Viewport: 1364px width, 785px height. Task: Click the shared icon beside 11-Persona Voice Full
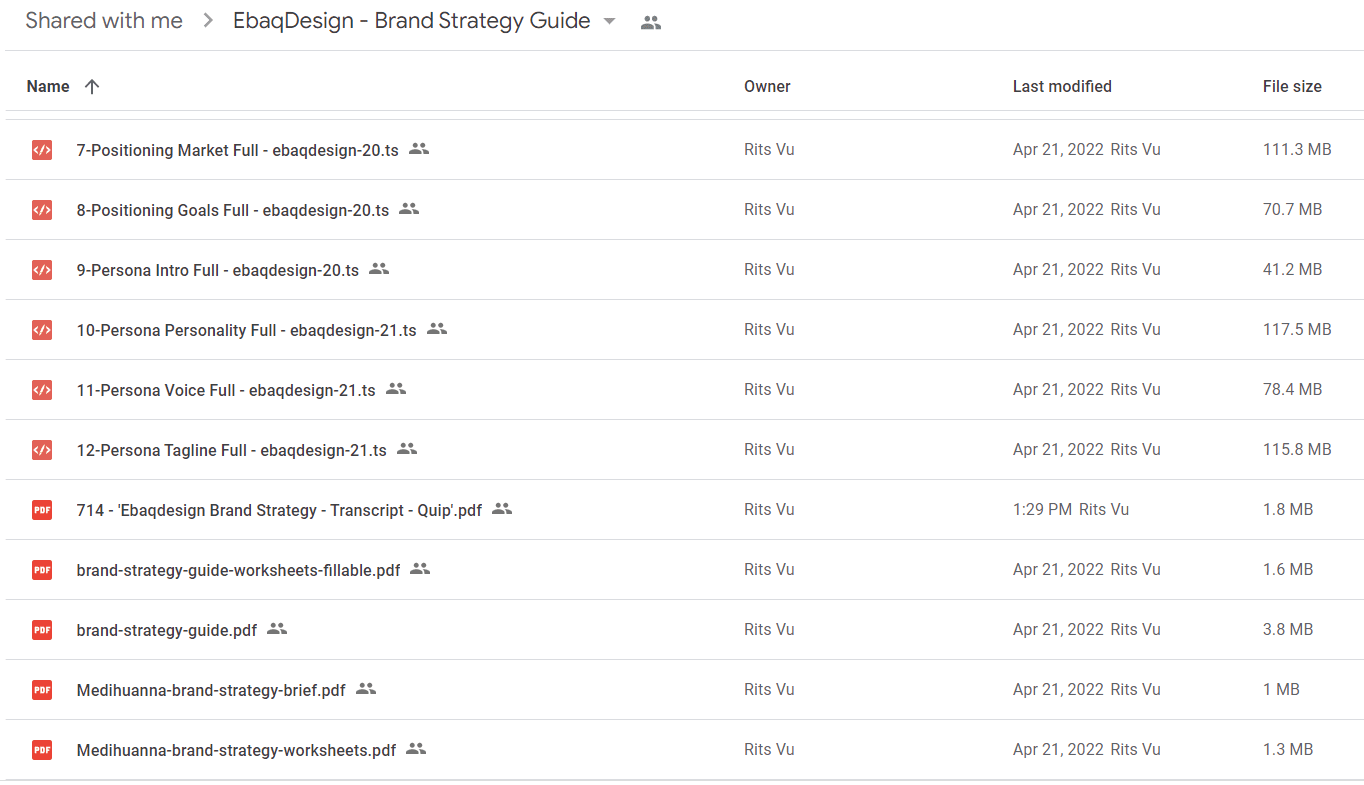point(396,389)
